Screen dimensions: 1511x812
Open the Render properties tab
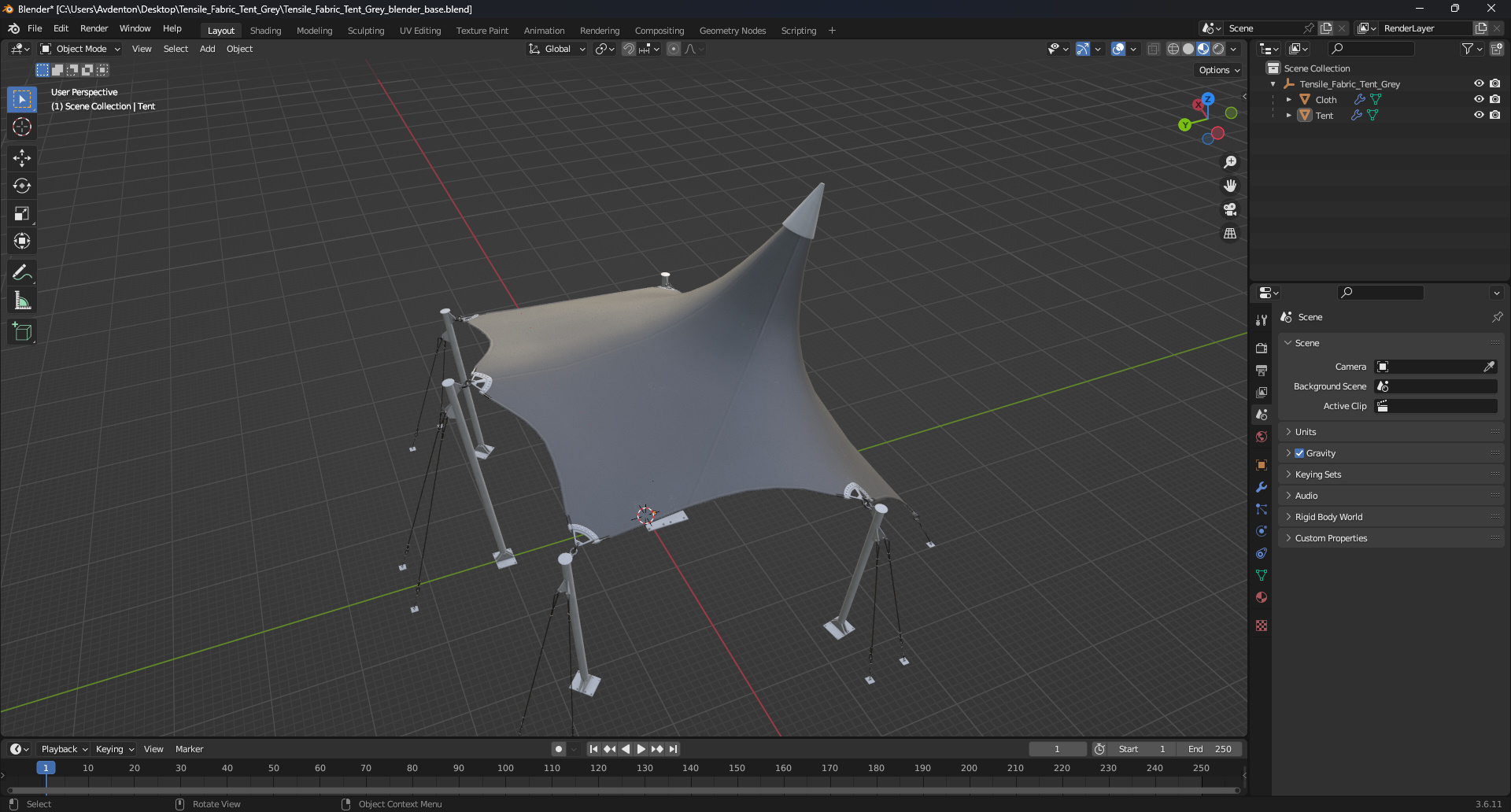click(x=1262, y=348)
